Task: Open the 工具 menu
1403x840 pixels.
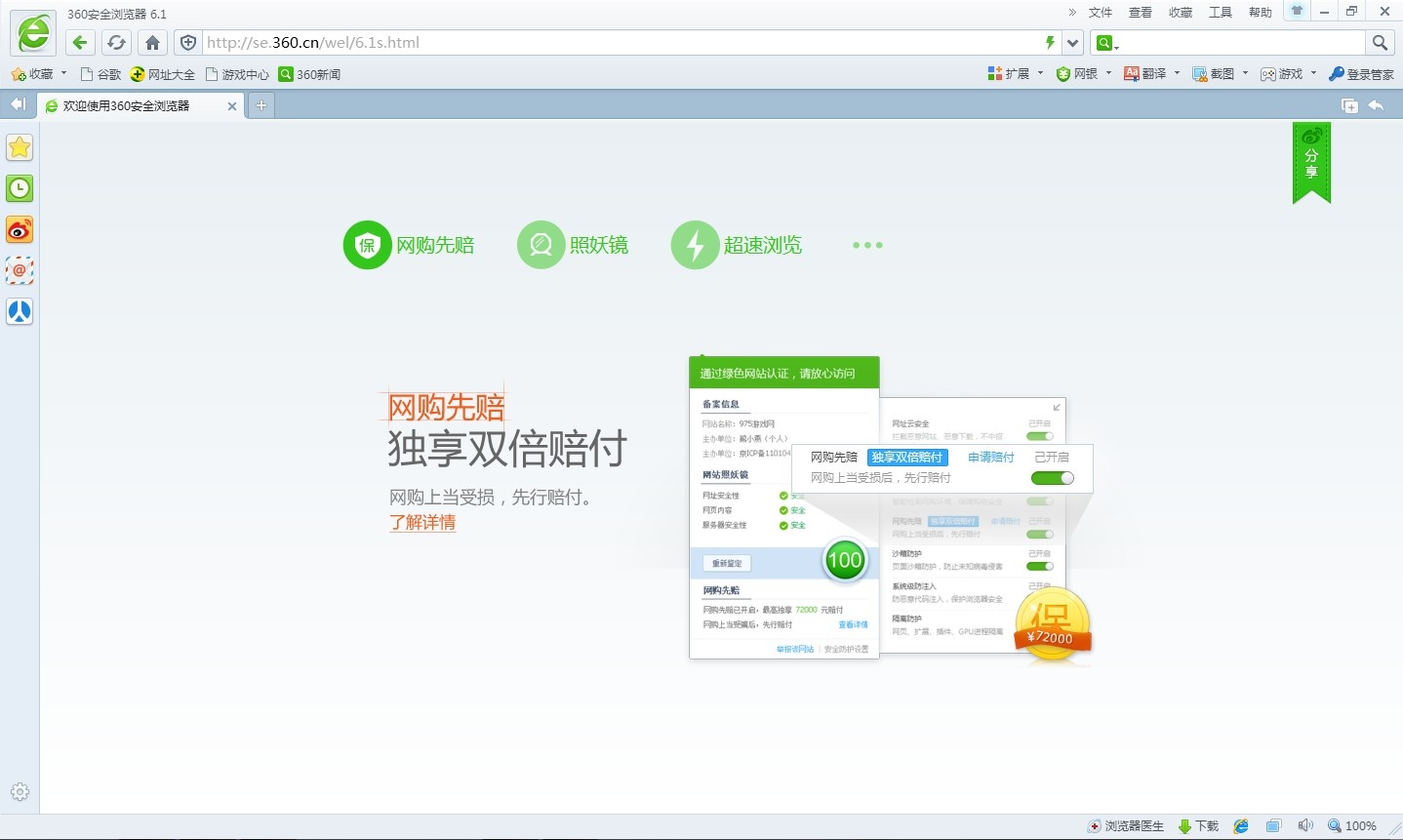Action: pos(1221,12)
